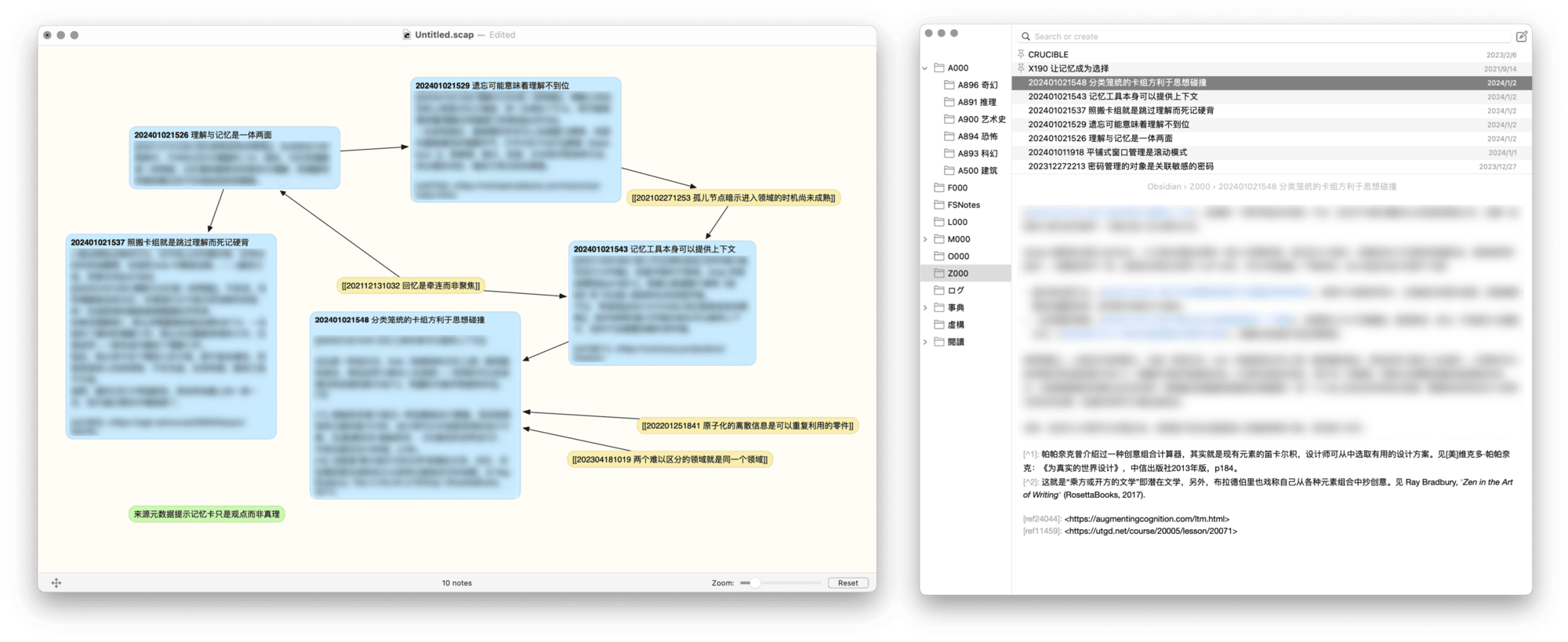Click the Z000 folder icon
The width and height of the screenshot is (1568, 642).
point(939,273)
